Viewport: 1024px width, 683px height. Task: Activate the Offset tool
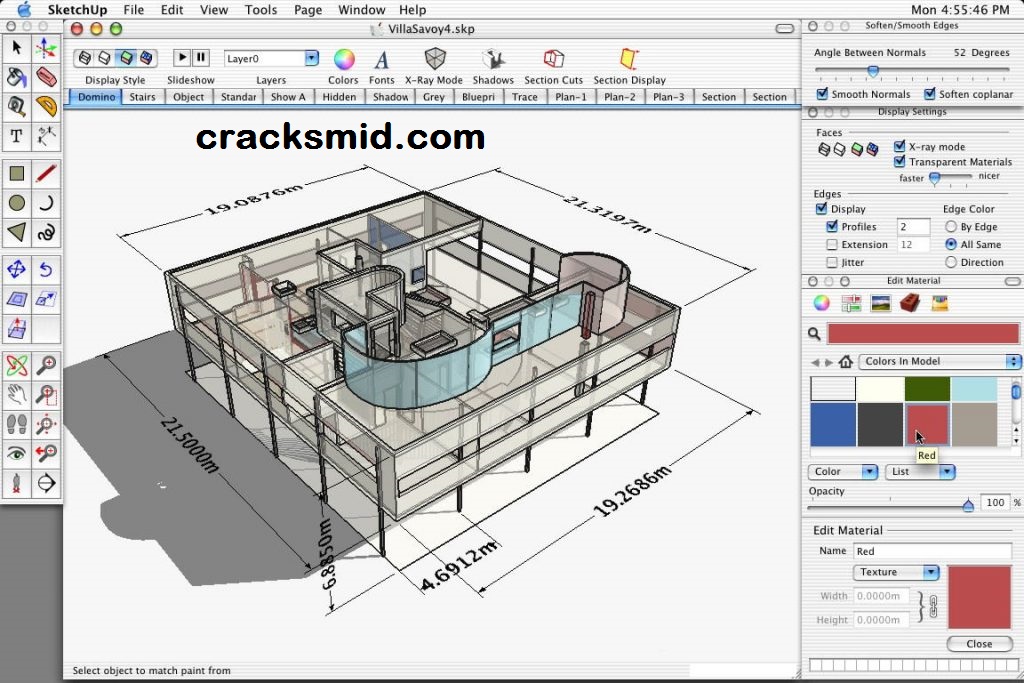pyautogui.click(x=17, y=299)
